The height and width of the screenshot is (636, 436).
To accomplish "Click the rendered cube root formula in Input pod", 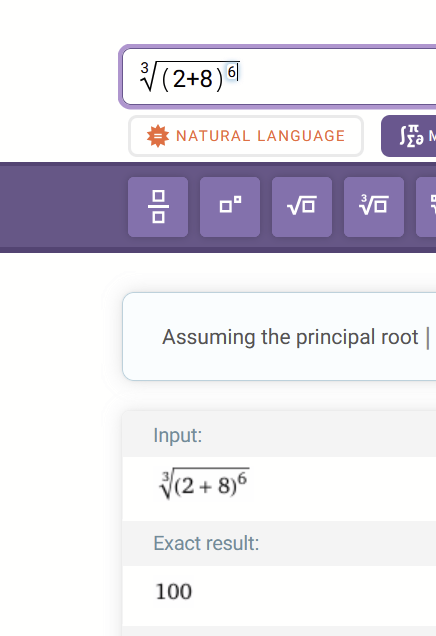I will (204, 484).
